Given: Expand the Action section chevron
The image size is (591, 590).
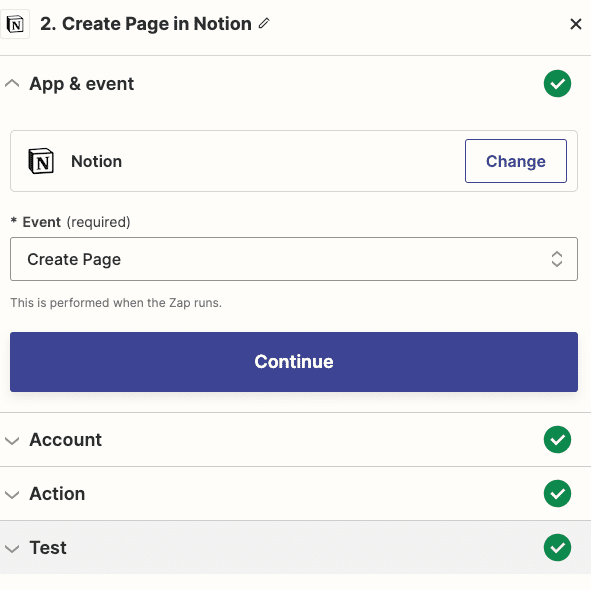Looking at the screenshot, I should click(12, 494).
